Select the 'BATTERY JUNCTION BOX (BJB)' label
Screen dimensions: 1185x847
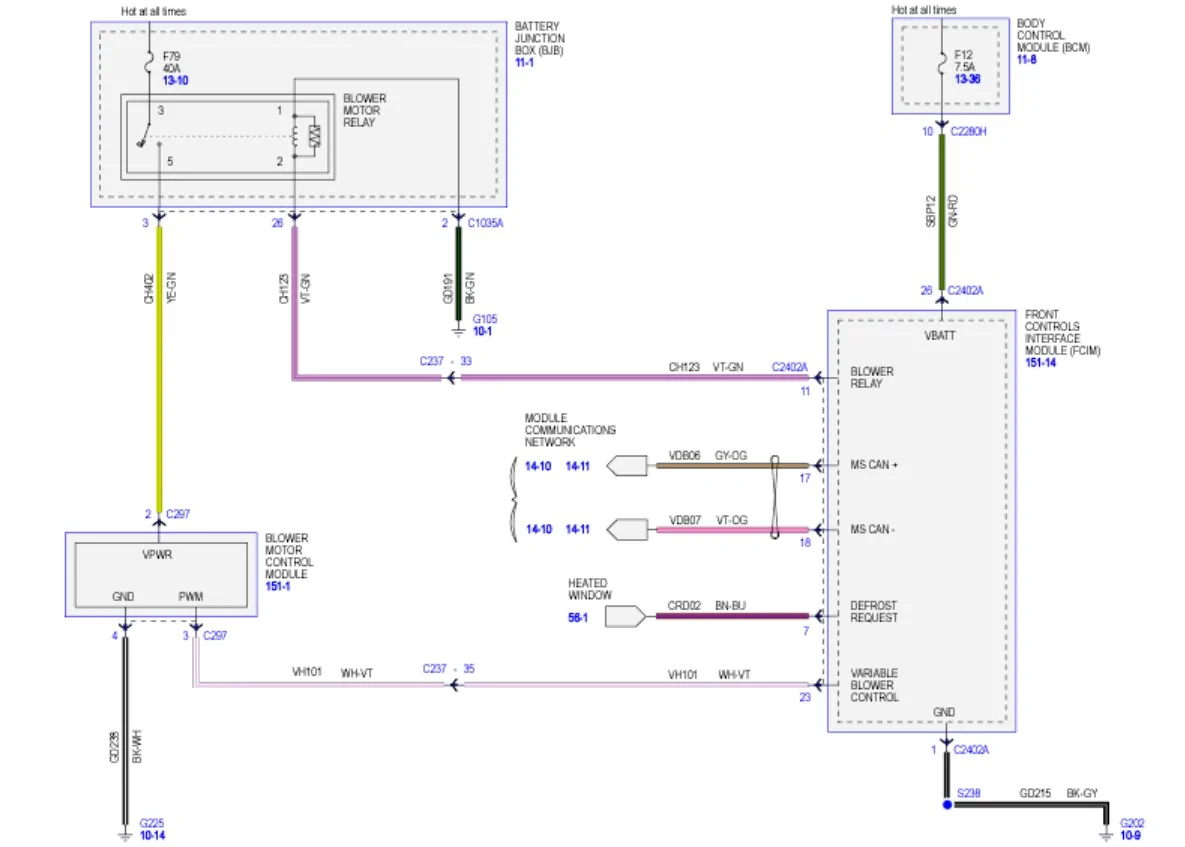[540, 39]
